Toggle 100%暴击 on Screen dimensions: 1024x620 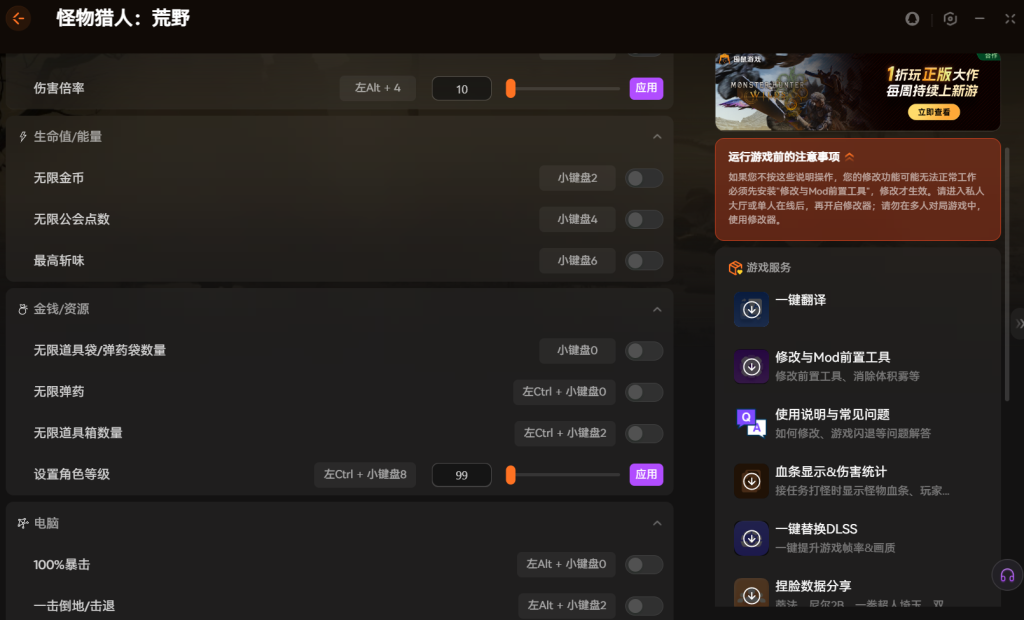pyautogui.click(x=644, y=565)
